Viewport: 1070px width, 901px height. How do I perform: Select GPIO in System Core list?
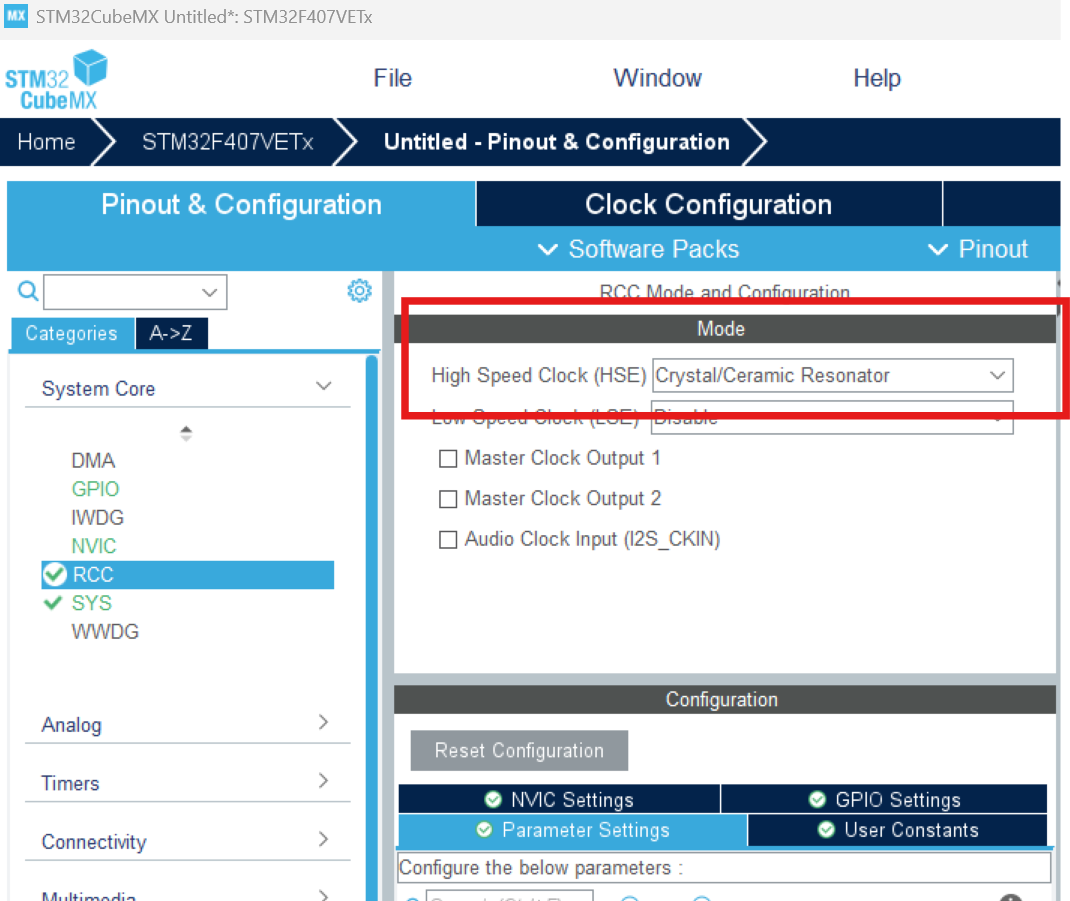click(95, 489)
